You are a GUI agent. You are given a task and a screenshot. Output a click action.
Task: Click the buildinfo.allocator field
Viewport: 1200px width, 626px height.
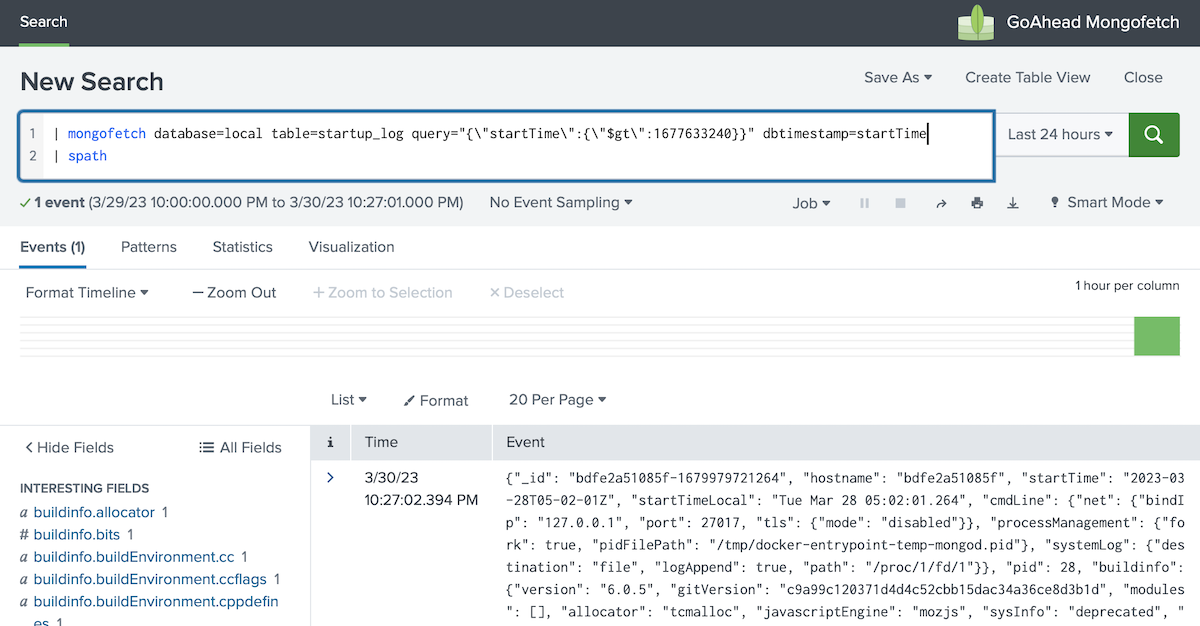point(94,512)
